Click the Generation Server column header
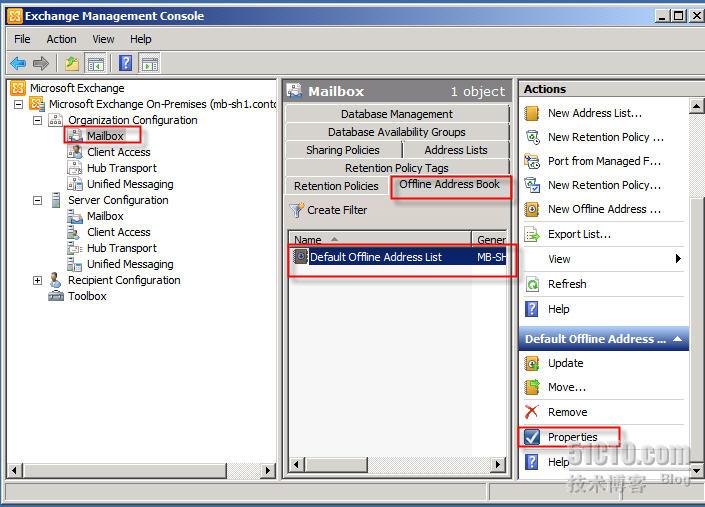705x507 pixels. 490,239
